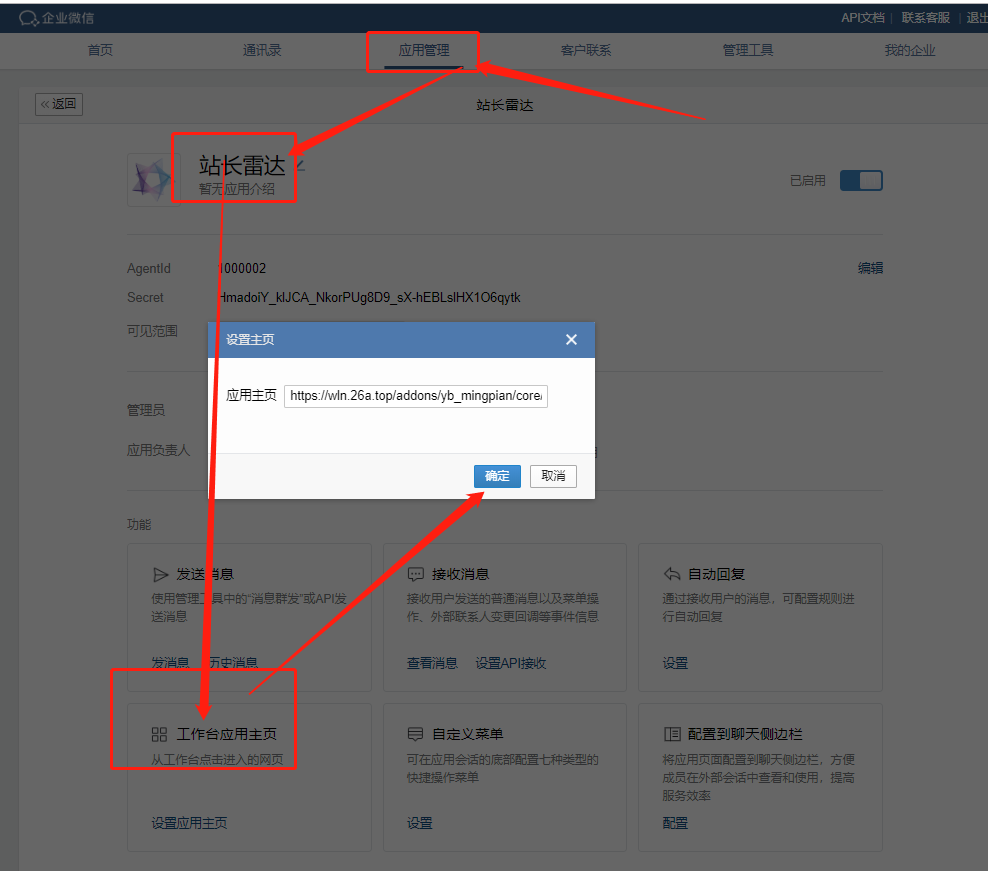The image size is (988, 871).
Task: Open the 应用管理 tab
Action: pyautogui.click(x=423, y=50)
